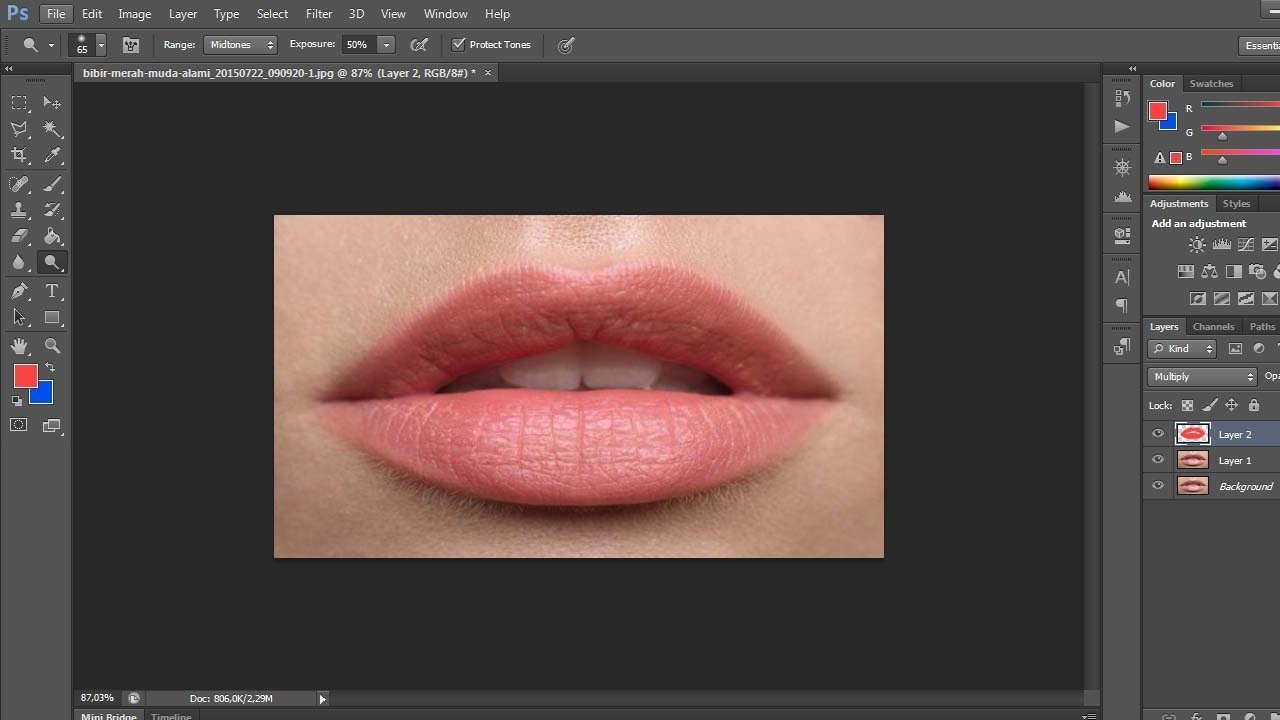Toggle tablet pressure for size
Viewport: 1280px width, 720px height.
[566, 45]
